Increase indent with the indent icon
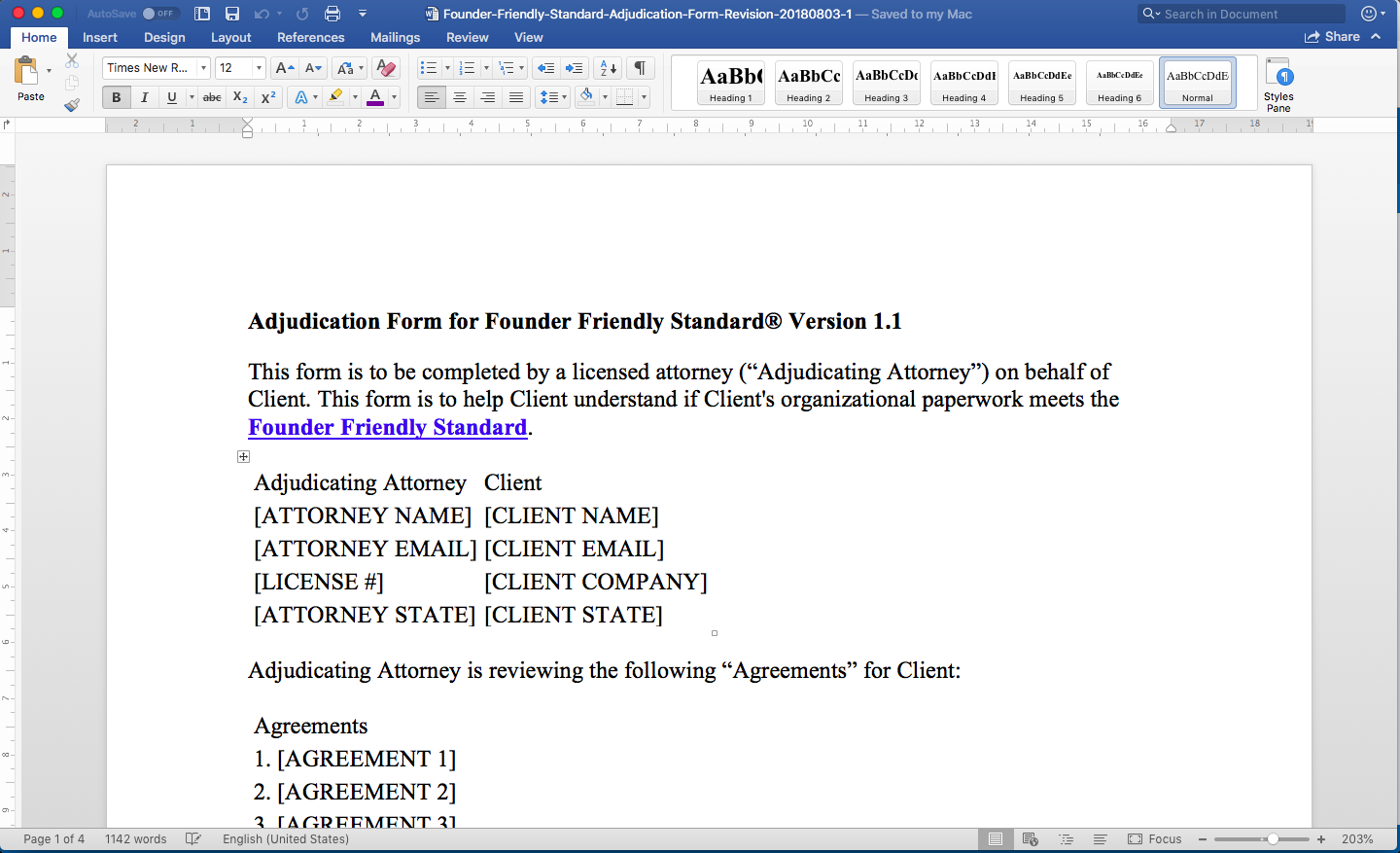The image size is (1400, 853). point(574,67)
